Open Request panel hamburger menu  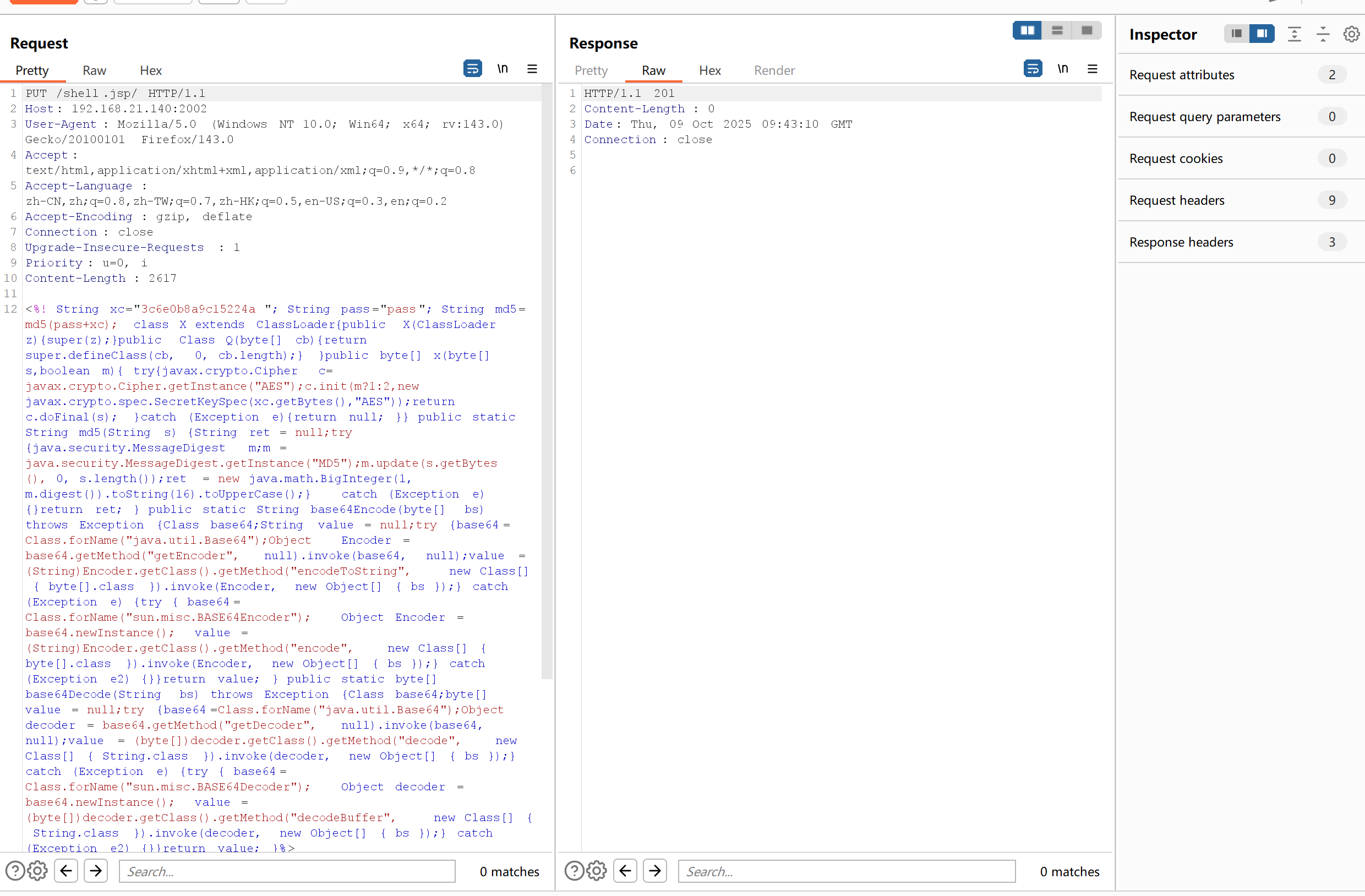[532, 69]
